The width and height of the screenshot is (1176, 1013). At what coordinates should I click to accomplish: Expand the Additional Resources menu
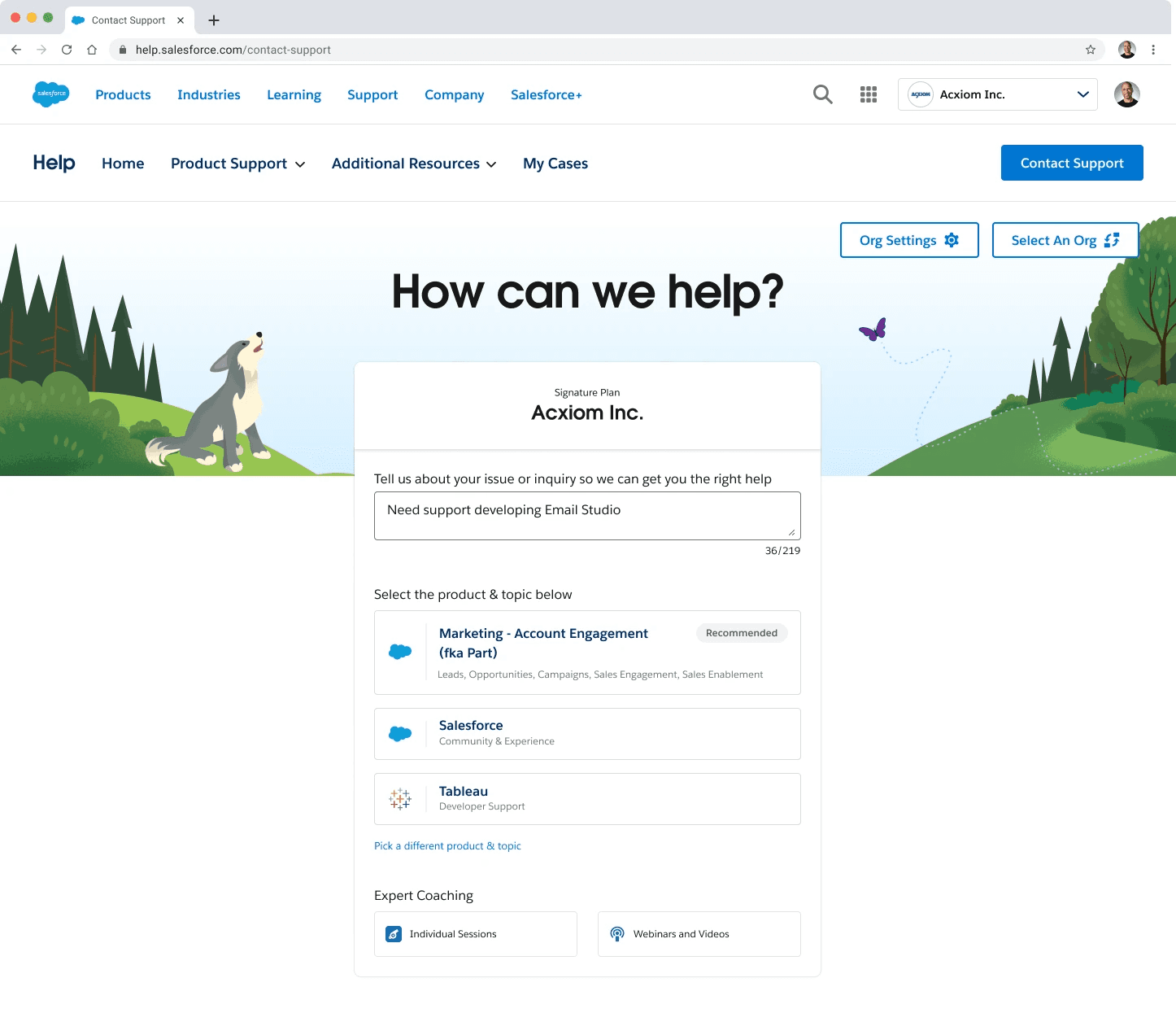tap(414, 164)
